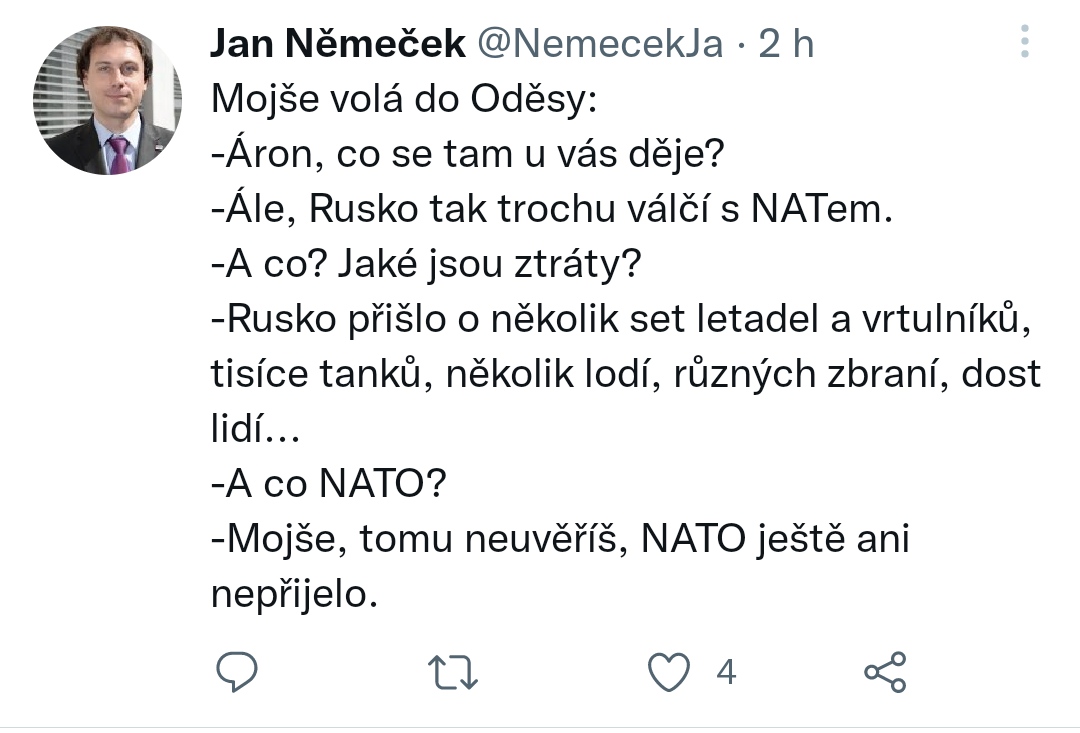This screenshot has width=1080, height=733.
Task: Click the line starting "tisíce tanků"
Action: (x=626, y=376)
